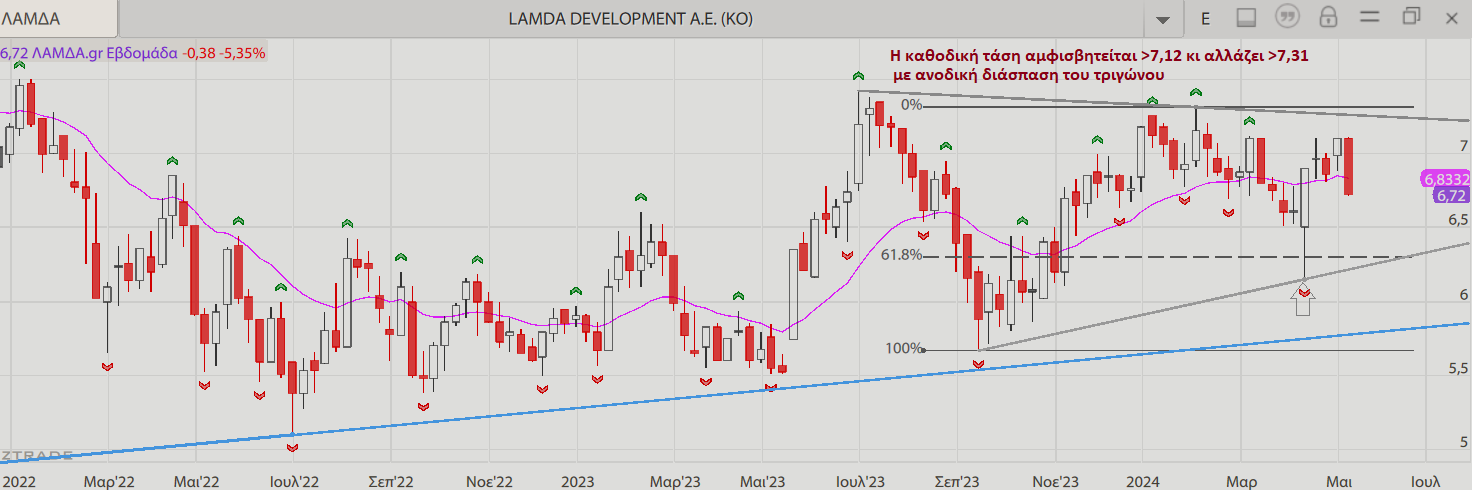Select annotation line 'με ανοδική διάσπαση του τριγώνου'
The width and height of the screenshot is (1472, 490).
pos(1028,75)
